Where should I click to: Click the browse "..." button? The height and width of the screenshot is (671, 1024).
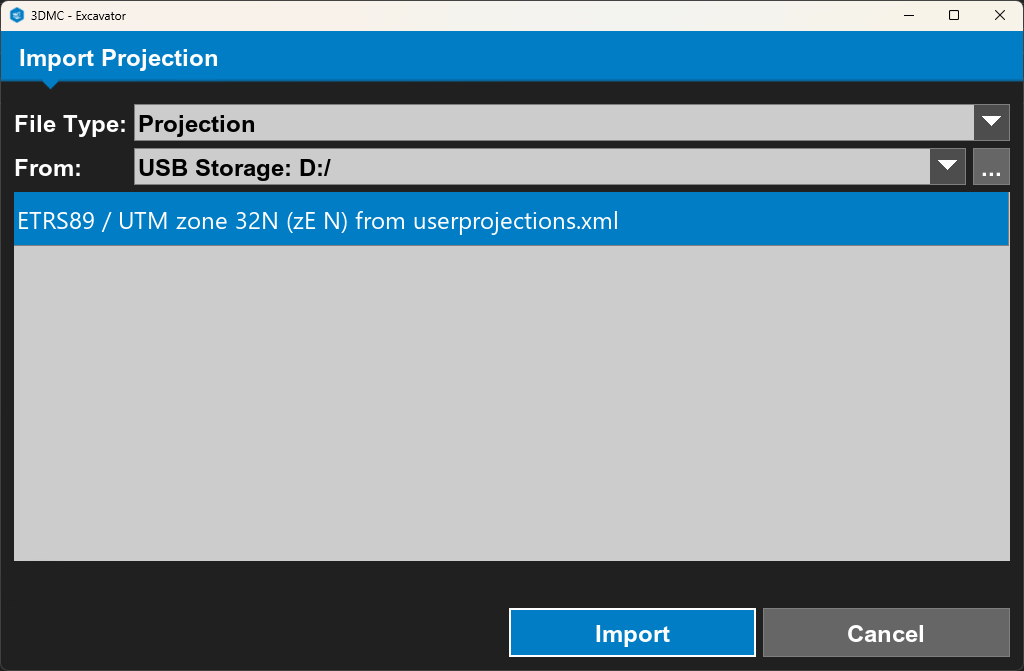tap(991, 167)
